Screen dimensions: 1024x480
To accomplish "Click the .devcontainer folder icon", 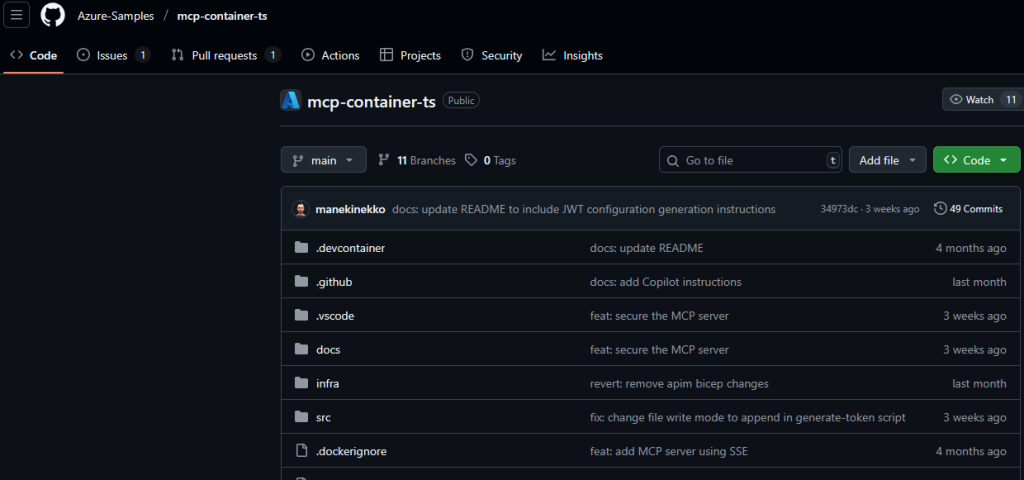I will 301,248.
